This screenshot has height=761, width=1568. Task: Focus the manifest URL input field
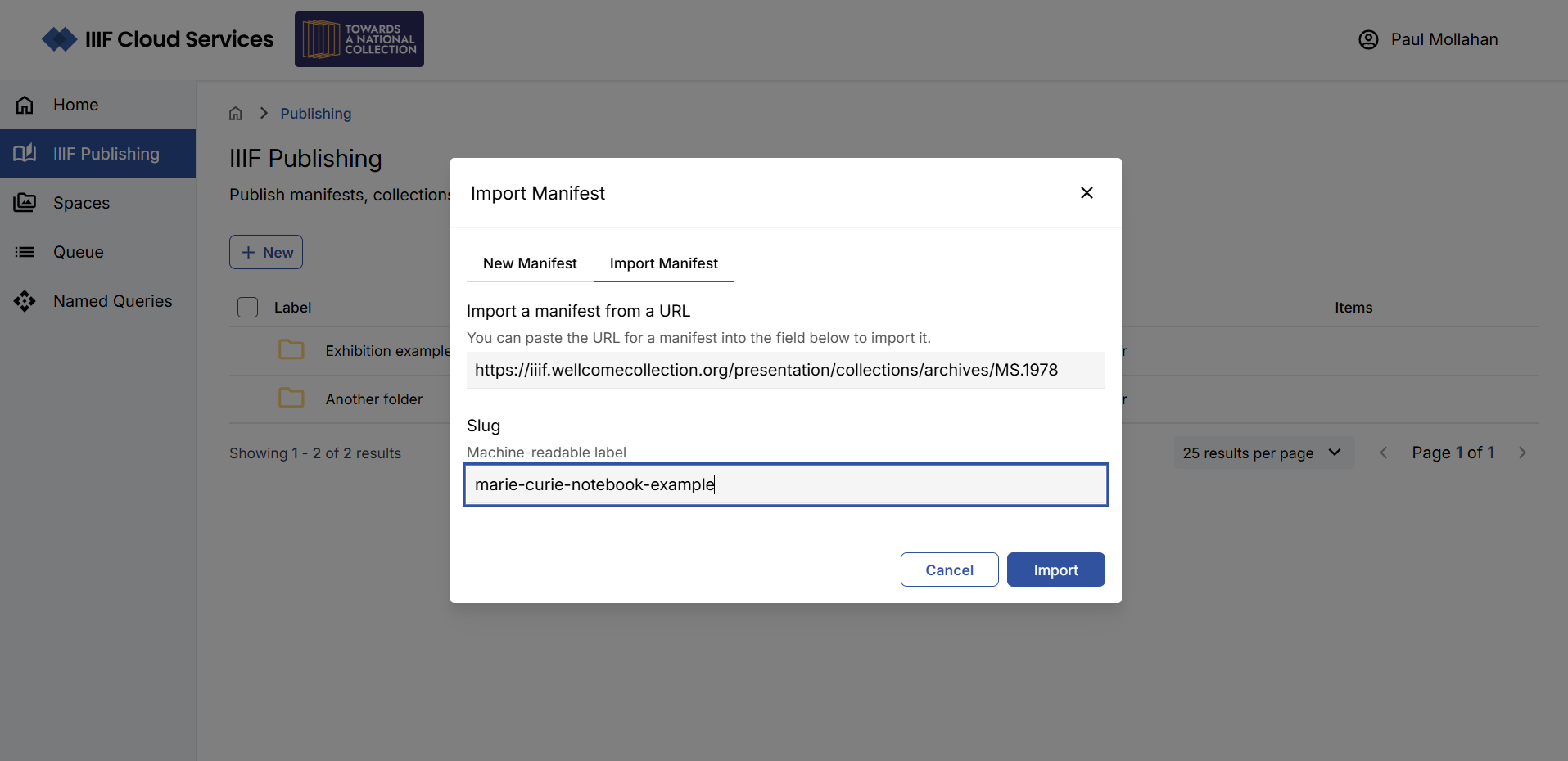(x=785, y=370)
